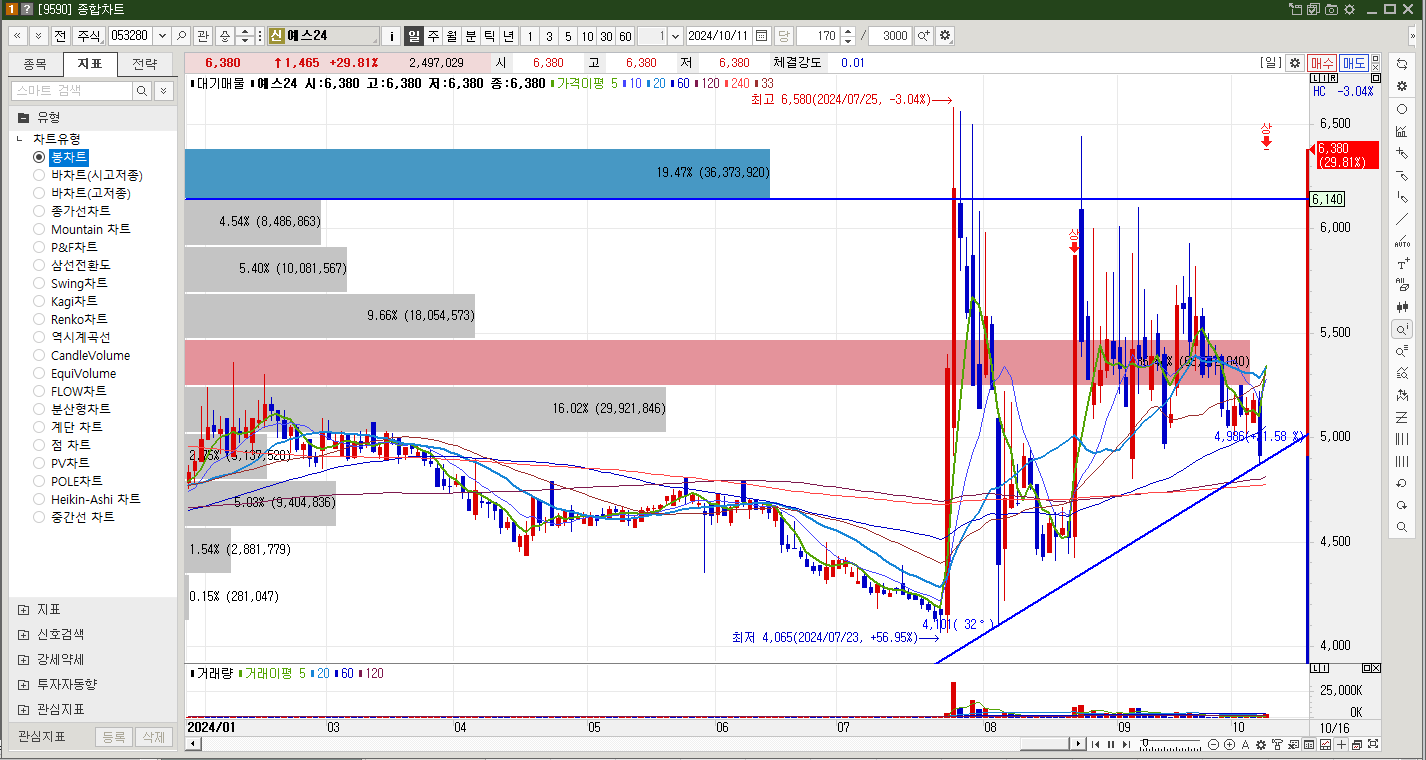Click the 삭제 button in 관심지표
The image size is (1426, 760).
point(153,737)
